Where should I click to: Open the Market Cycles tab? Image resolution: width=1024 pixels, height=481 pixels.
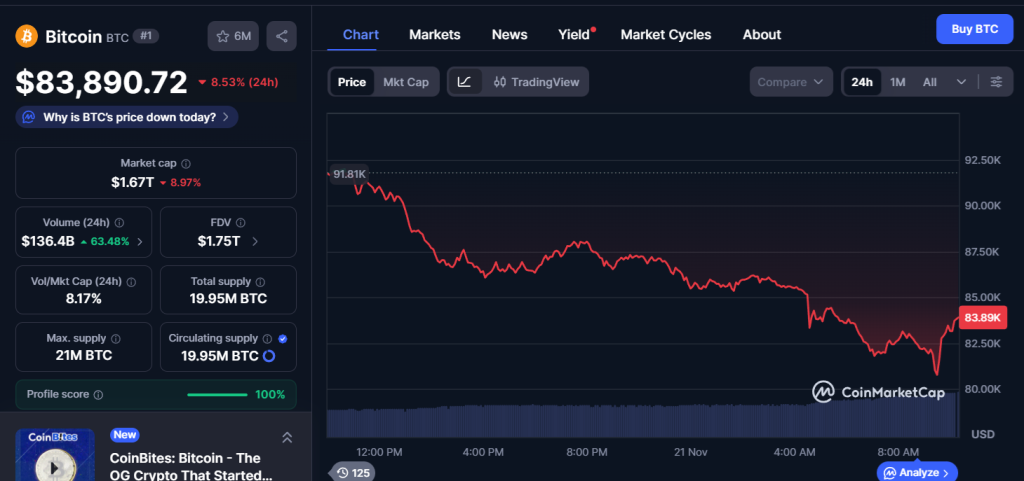click(x=665, y=35)
